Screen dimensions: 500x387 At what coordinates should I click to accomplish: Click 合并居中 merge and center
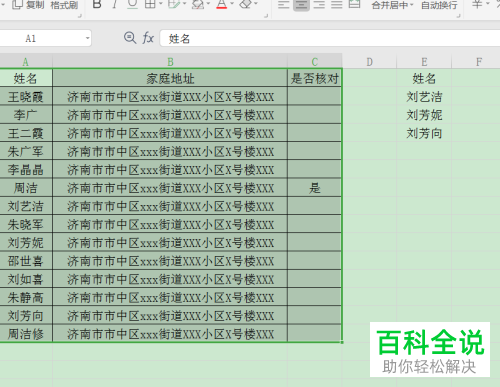point(390,5)
